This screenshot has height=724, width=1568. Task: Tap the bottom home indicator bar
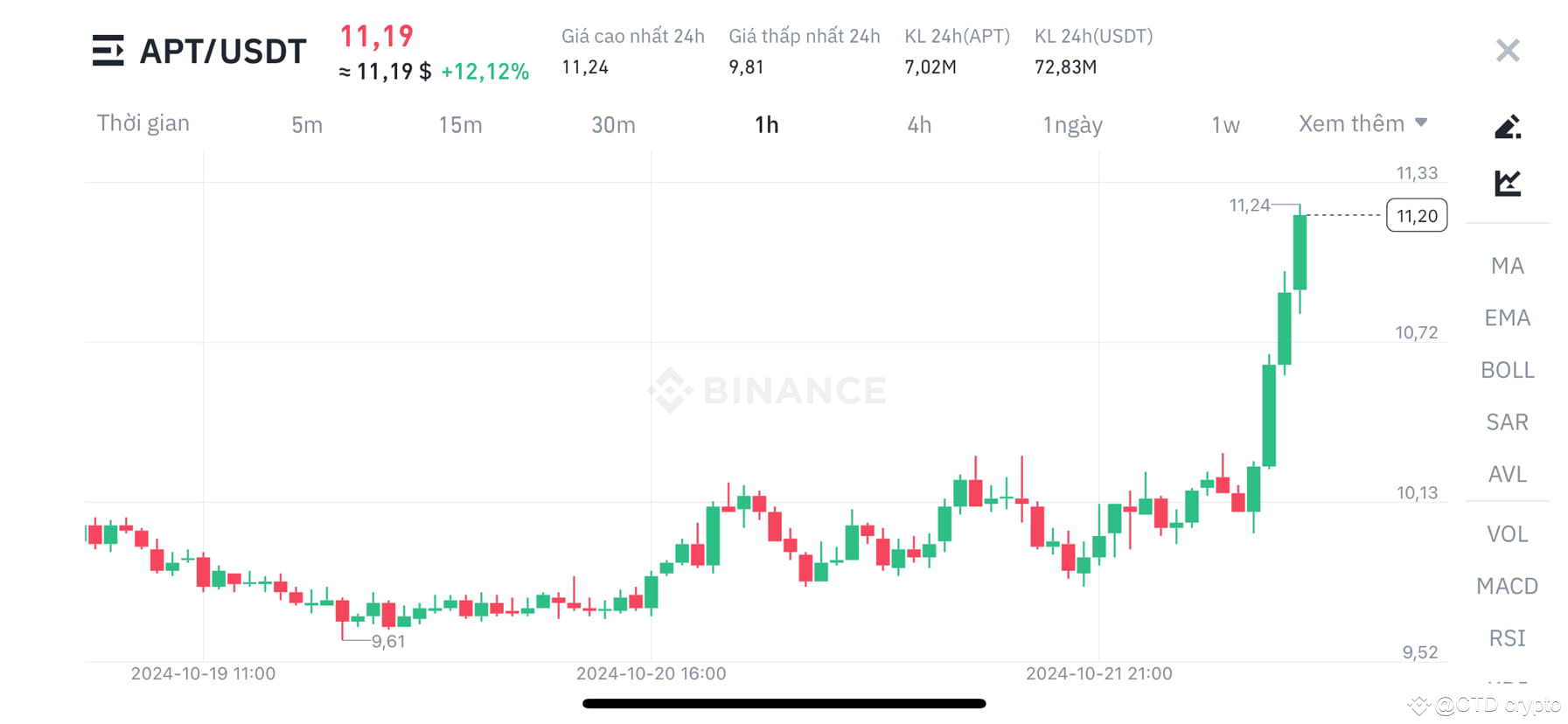point(784,703)
